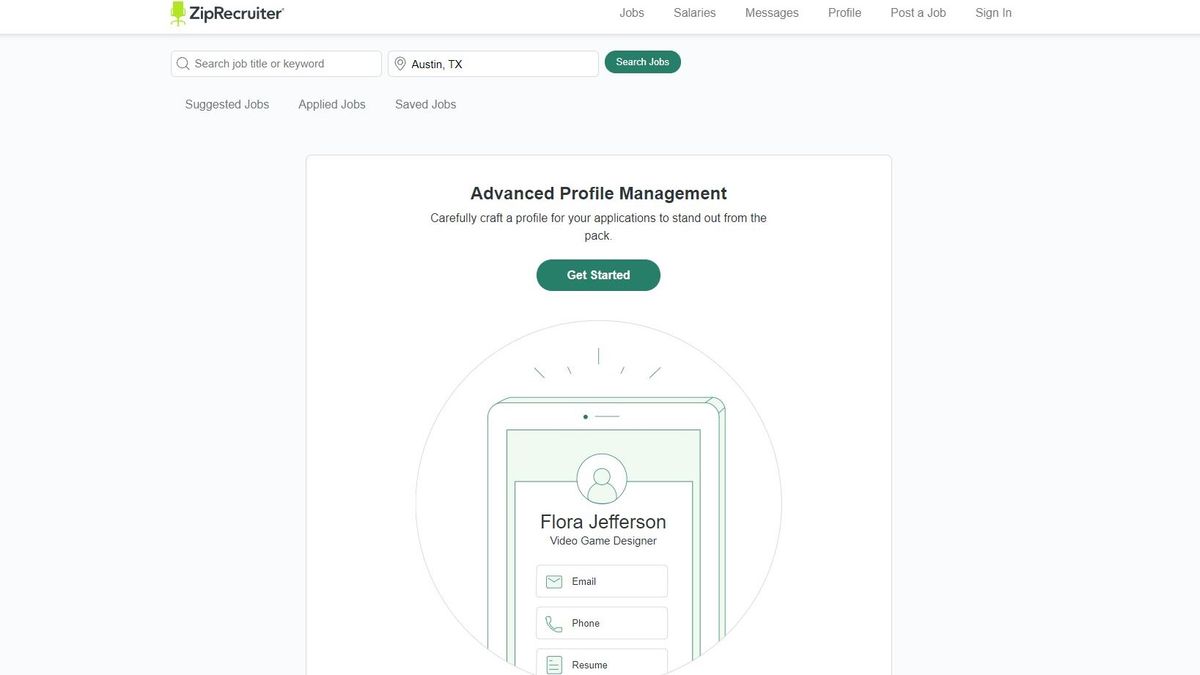Switch to the Saved Jobs tab
The width and height of the screenshot is (1200, 675).
click(x=425, y=104)
